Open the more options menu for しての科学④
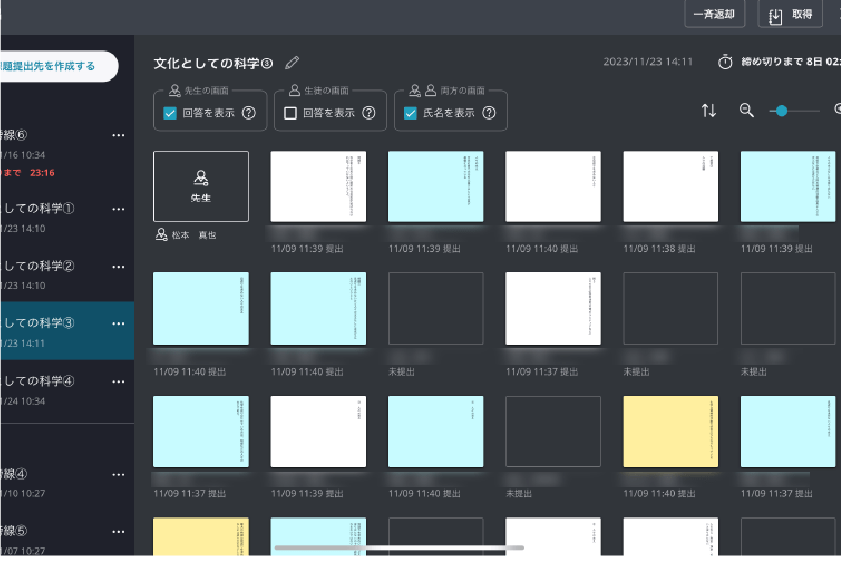Image resolution: width=841 pixels, height=561 pixels. pyautogui.click(x=118, y=381)
